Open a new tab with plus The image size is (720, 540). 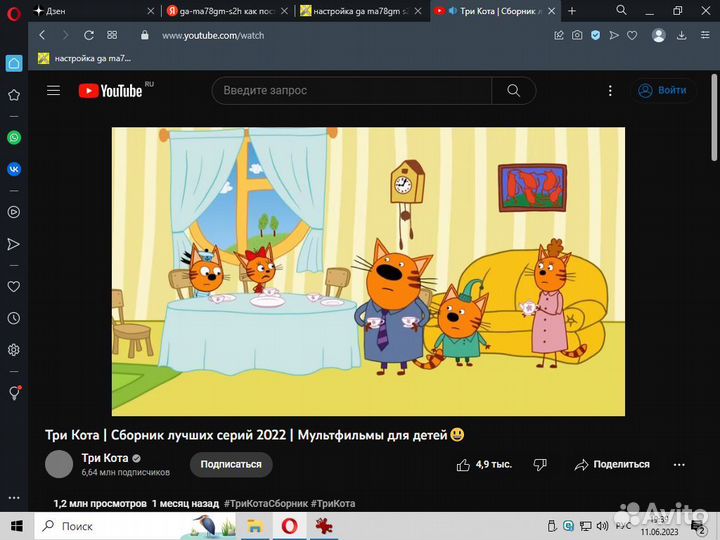[x=572, y=11]
